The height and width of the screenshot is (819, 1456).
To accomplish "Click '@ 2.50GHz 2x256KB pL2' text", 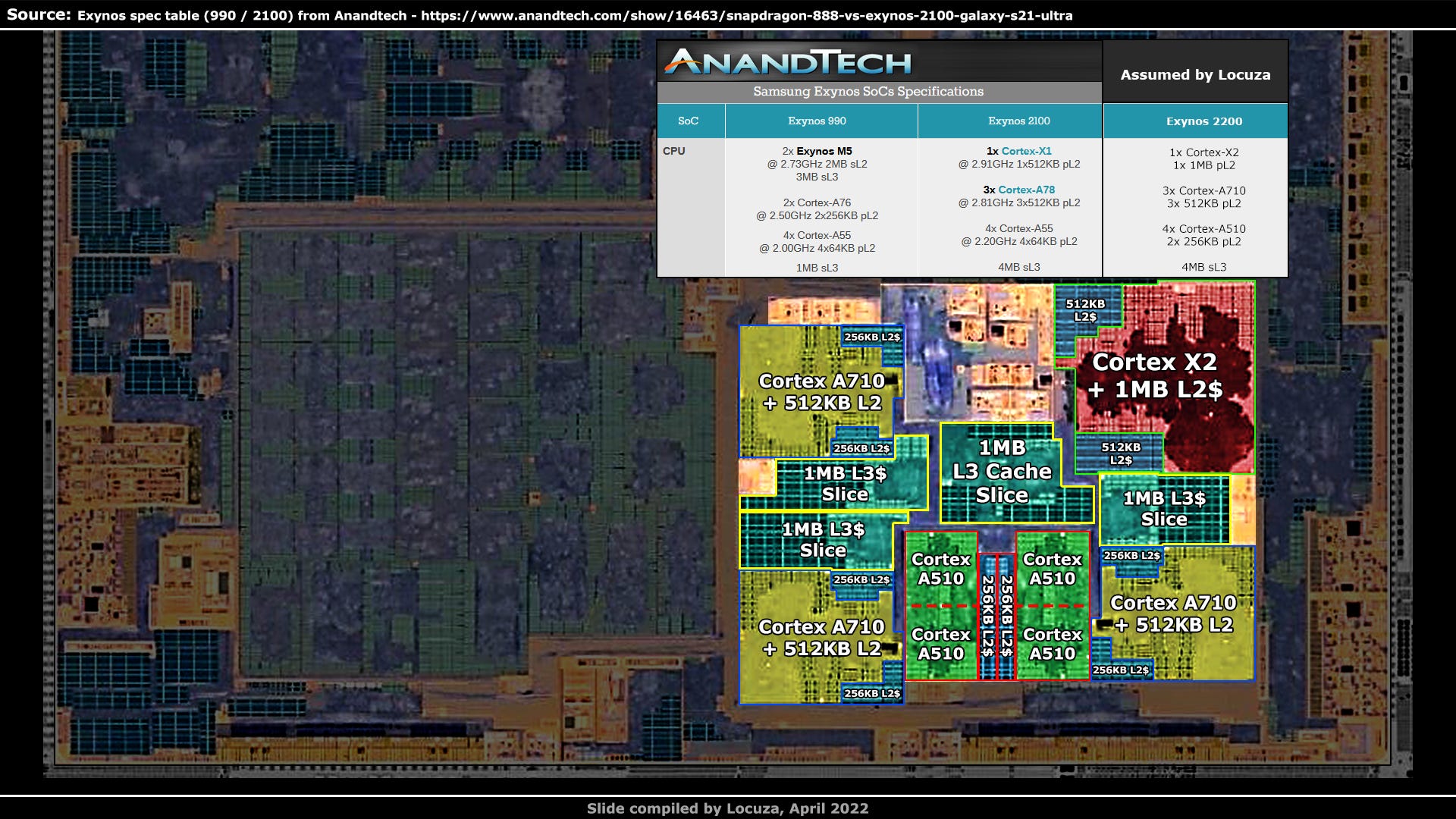I will (817, 215).
